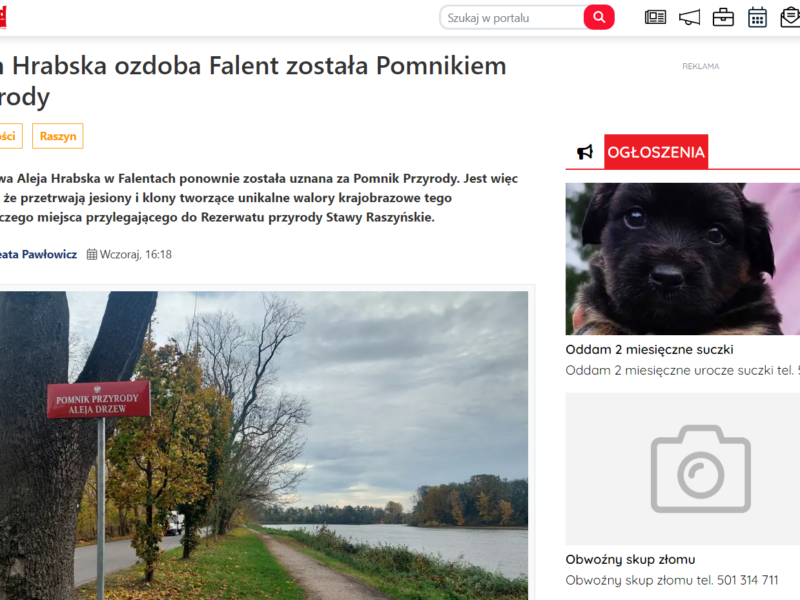Image resolution: width=800 pixels, height=600 pixels.
Task: Click the megaphone icon beside OGŁOSZENIA
Action: pos(585,152)
